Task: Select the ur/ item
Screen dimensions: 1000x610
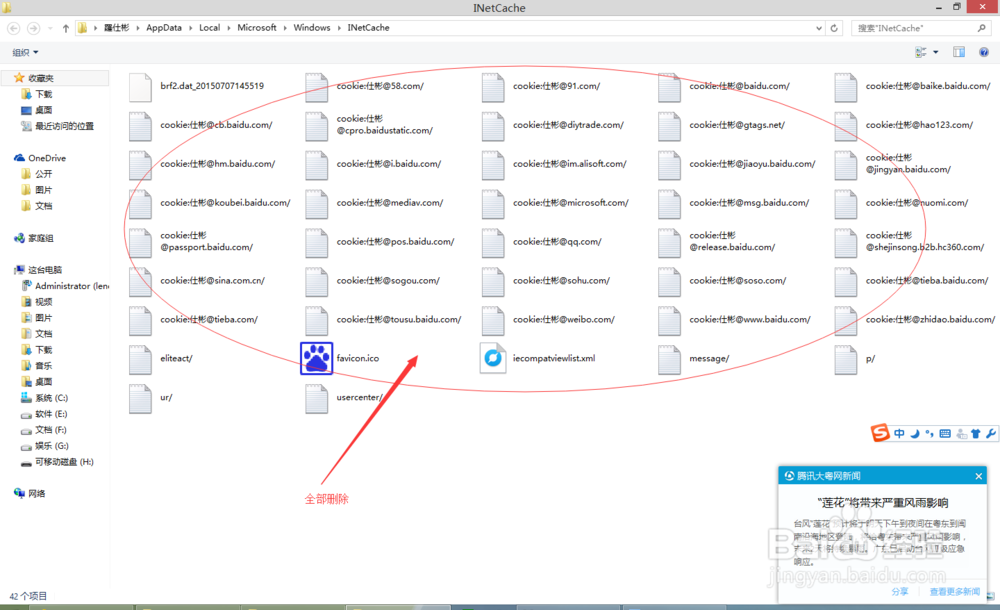Action: 151,398
